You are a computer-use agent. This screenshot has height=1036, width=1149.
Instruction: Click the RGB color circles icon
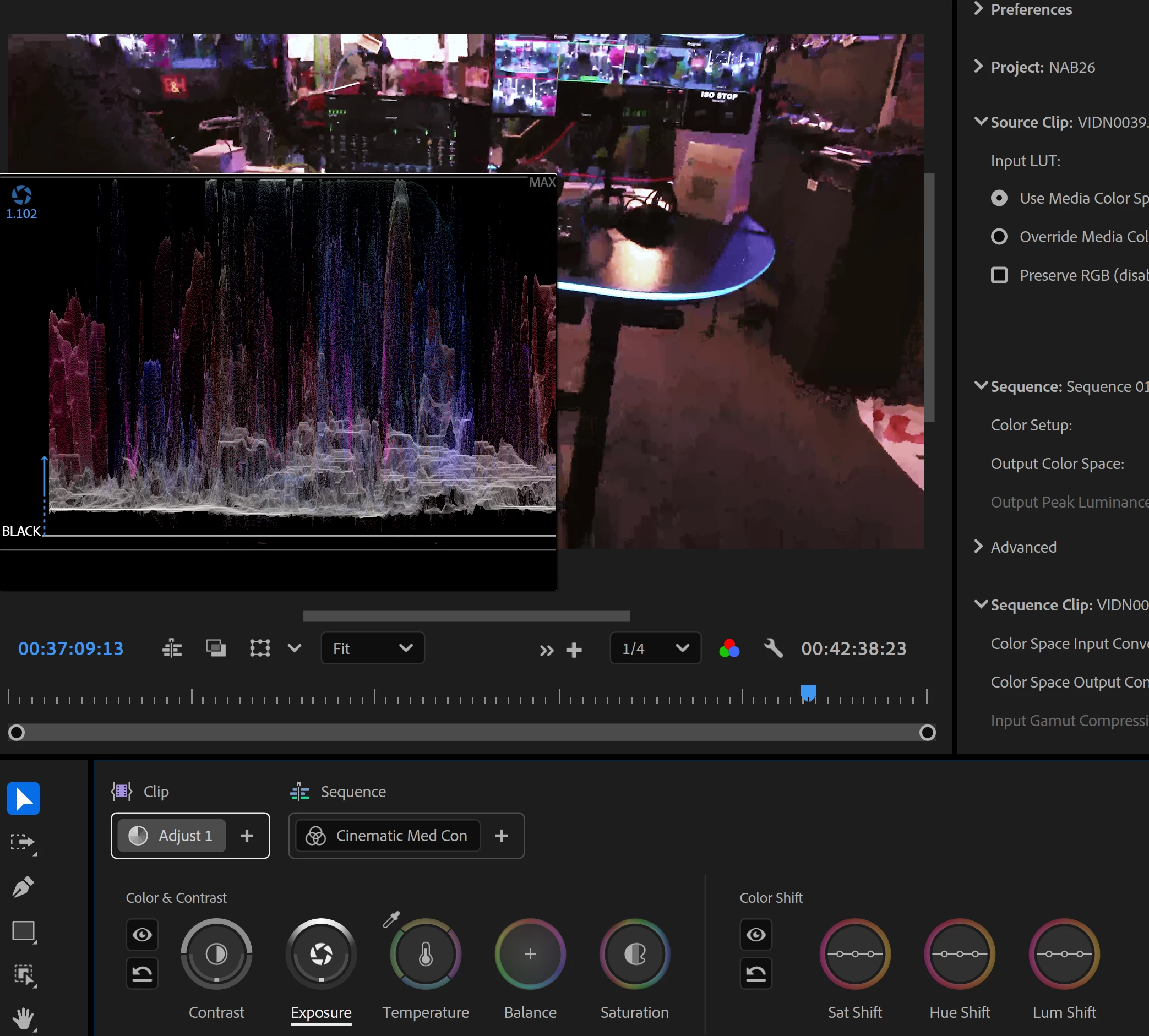click(729, 648)
